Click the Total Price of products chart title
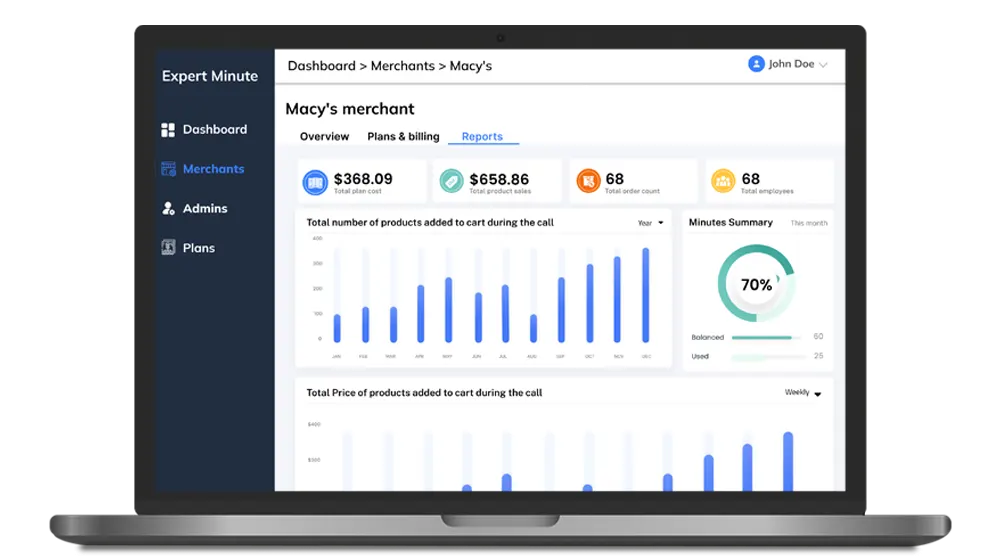 [424, 393]
